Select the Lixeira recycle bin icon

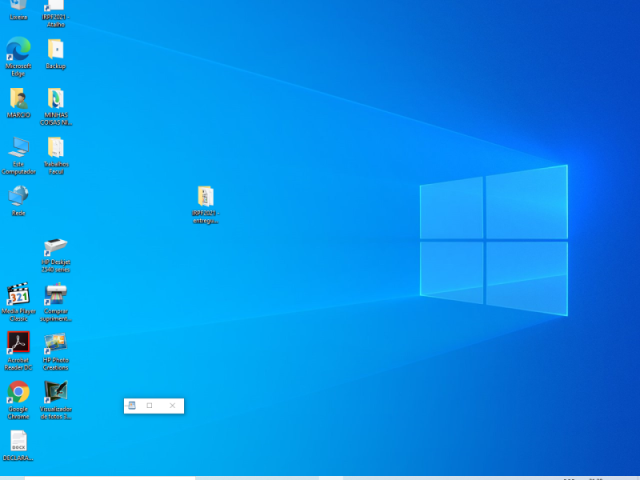click(18, 8)
